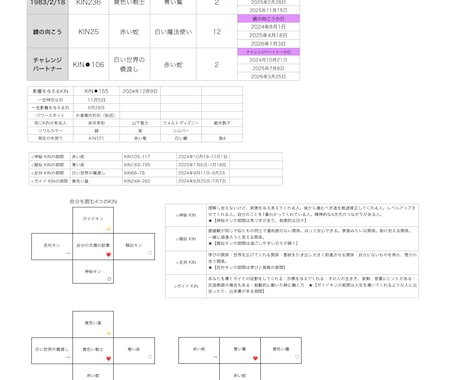Select the KIN●155 cell
460x380 pixels.
pyautogui.click(x=96, y=91)
